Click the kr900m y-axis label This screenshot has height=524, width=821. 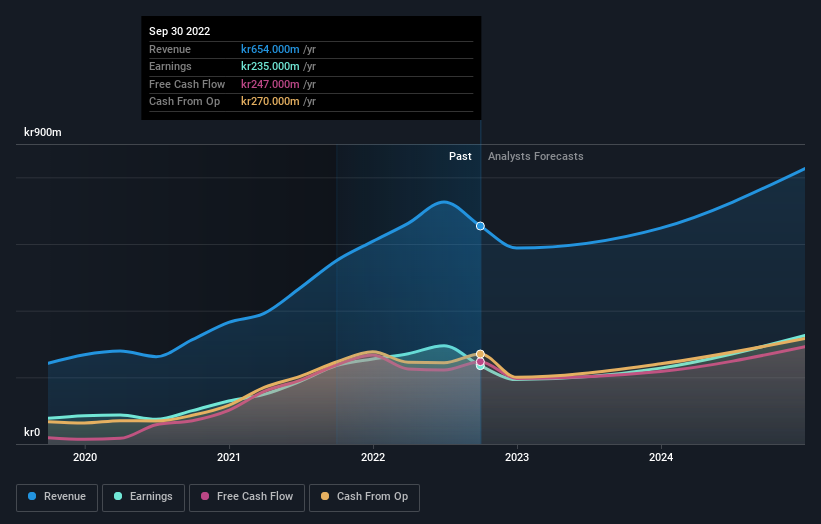42,132
